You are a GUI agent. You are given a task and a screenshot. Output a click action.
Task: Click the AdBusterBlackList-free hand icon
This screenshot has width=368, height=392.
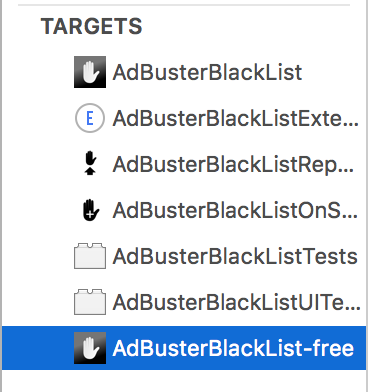click(x=90, y=348)
